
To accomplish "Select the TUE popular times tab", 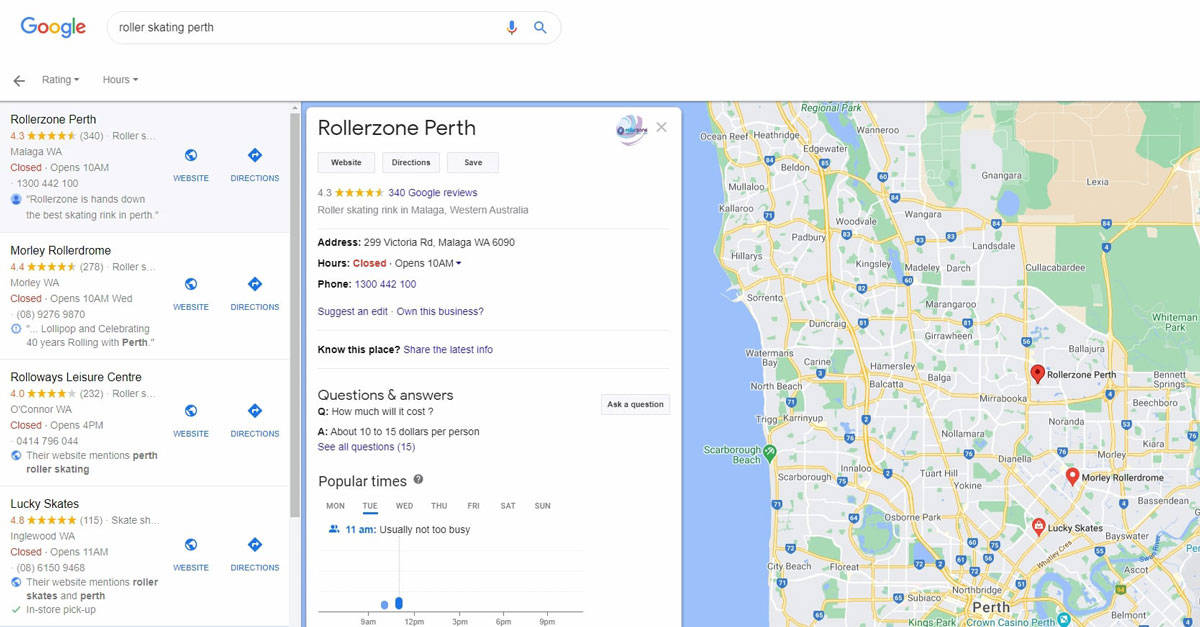I will [370, 506].
